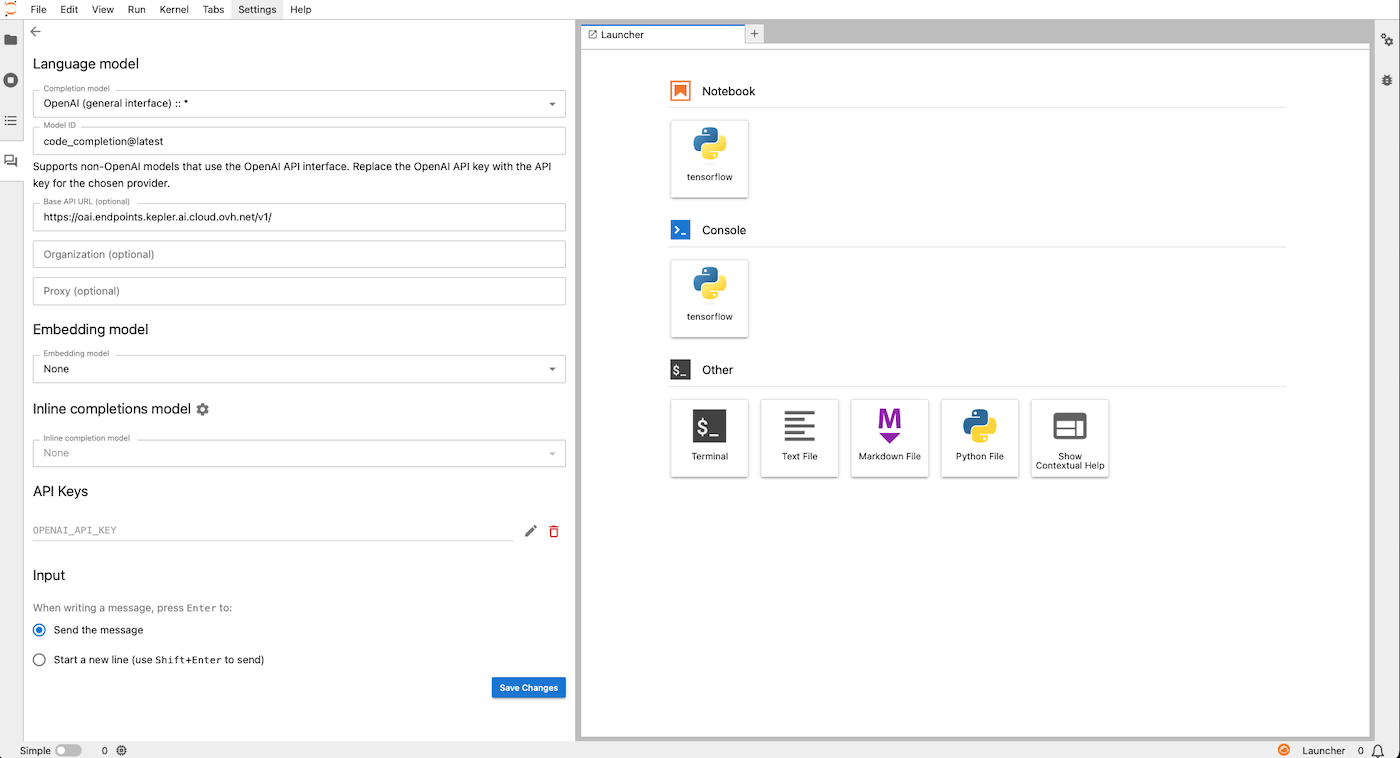
Task: Open the Completion model dropdown
Action: pos(298,103)
